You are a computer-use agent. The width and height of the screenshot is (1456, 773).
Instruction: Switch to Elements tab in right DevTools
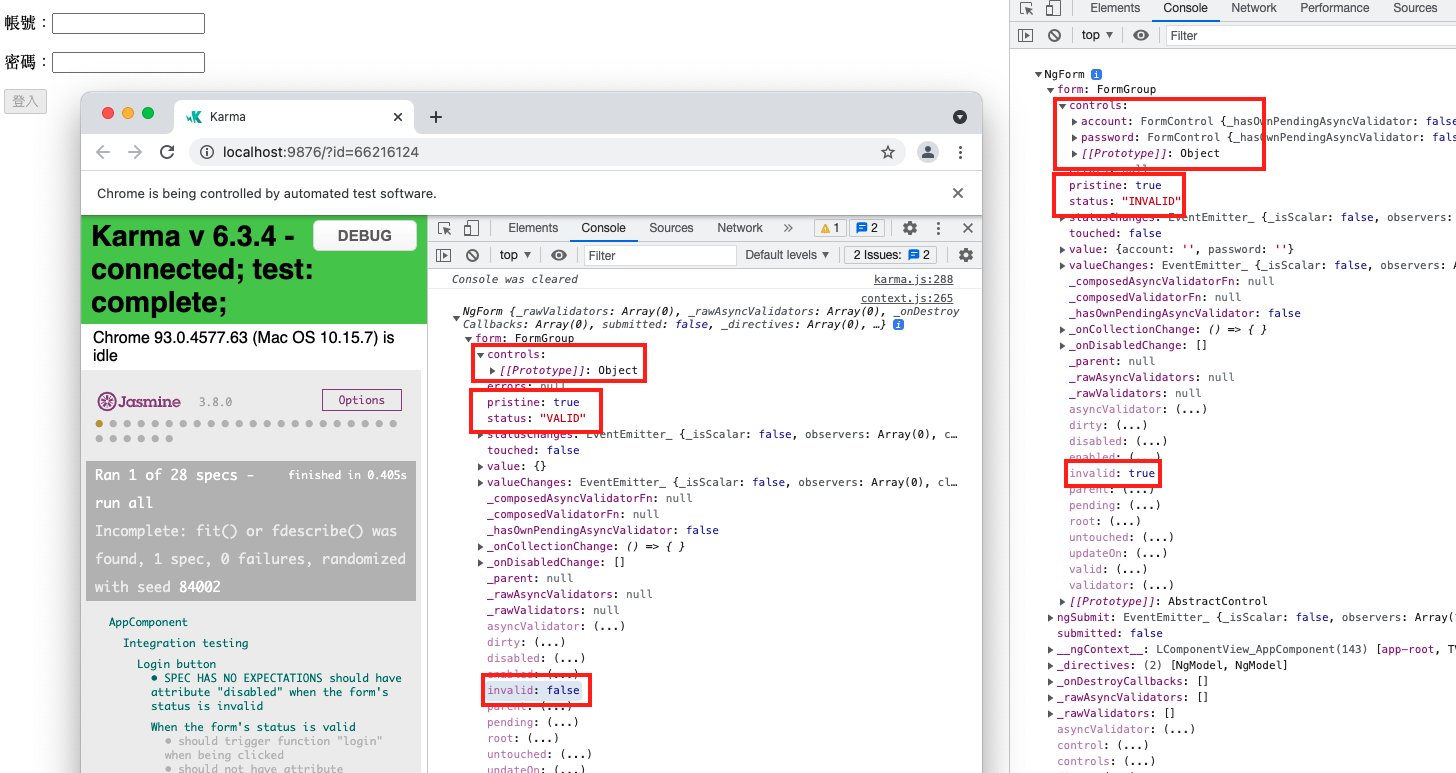pyautogui.click(x=1115, y=8)
